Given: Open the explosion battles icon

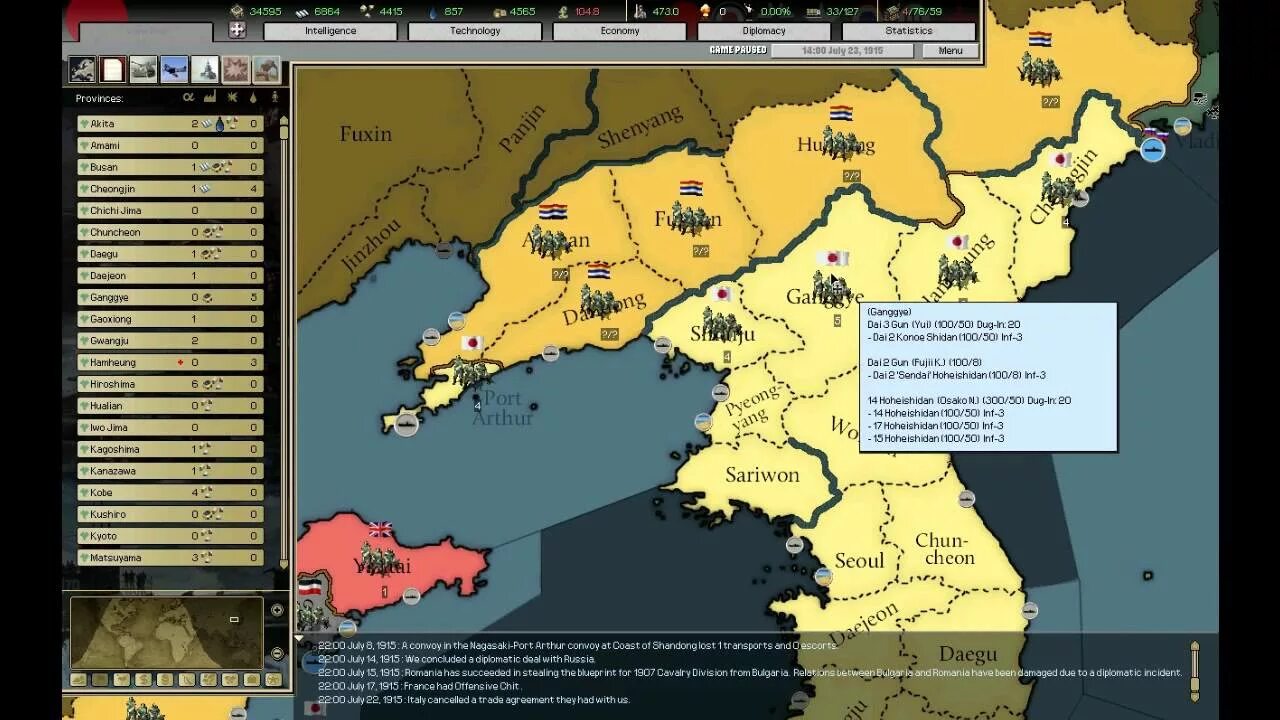Looking at the screenshot, I should [236, 68].
